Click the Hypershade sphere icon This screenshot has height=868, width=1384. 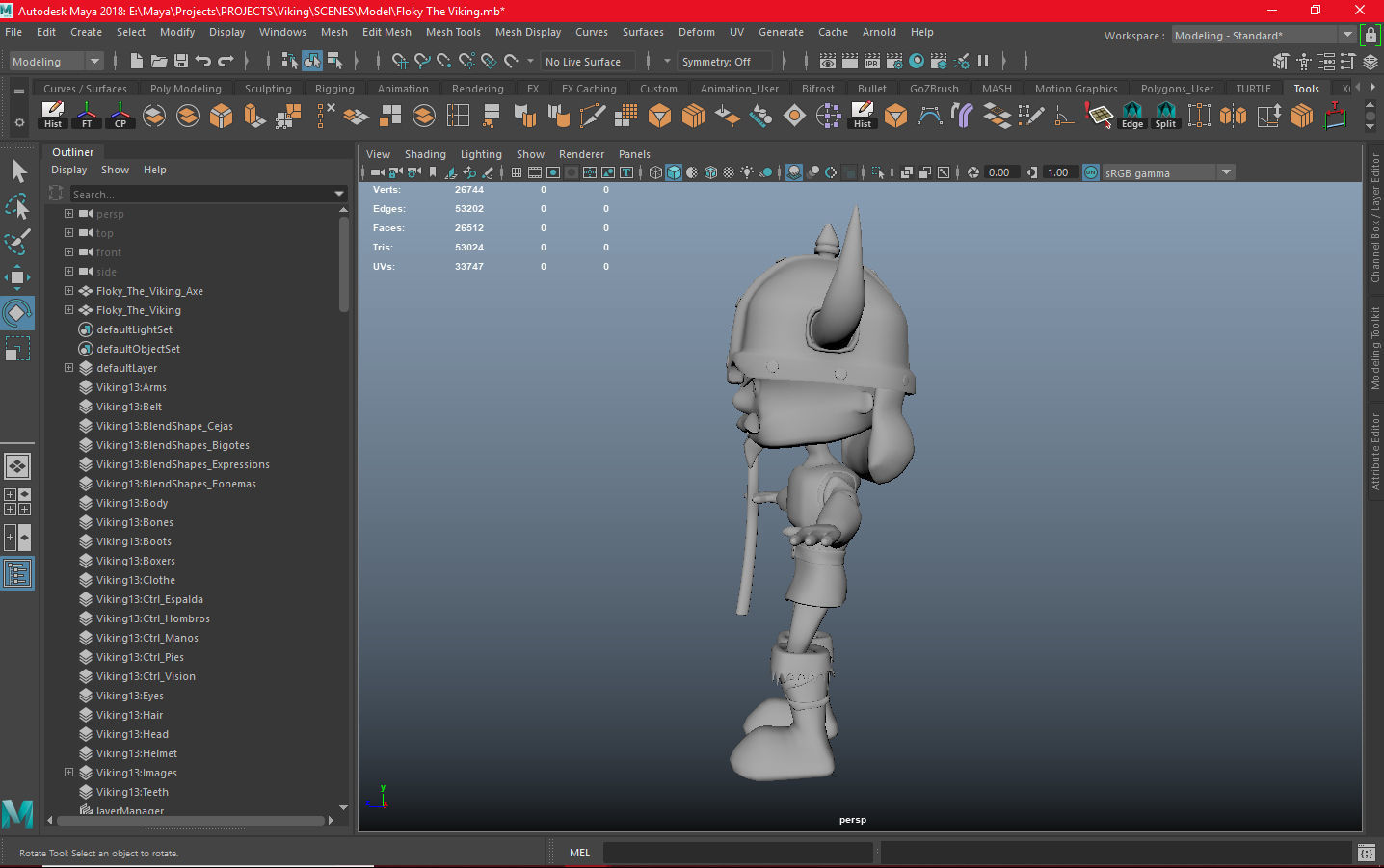(x=917, y=61)
